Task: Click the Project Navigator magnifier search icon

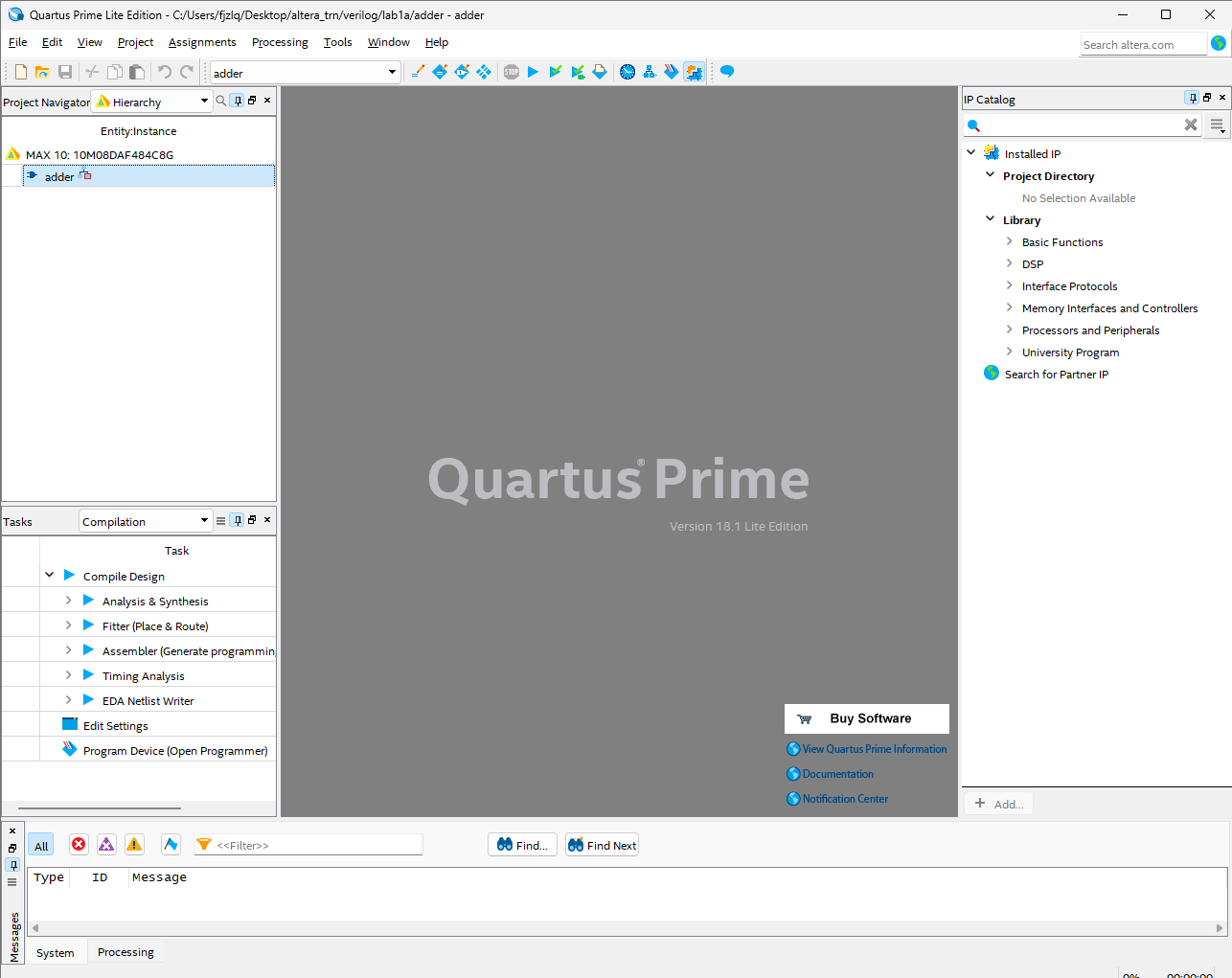Action: click(x=221, y=101)
